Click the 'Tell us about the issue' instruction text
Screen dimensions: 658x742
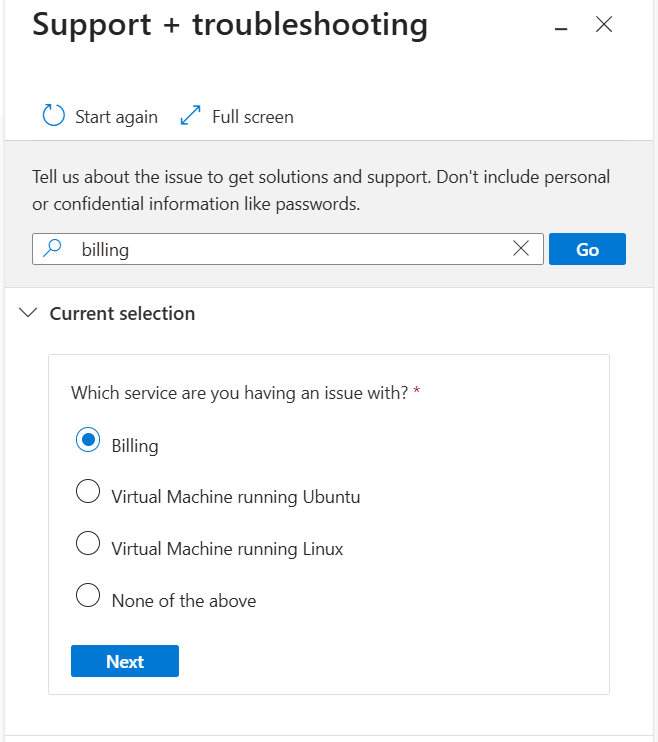click(x=321, y=190)
